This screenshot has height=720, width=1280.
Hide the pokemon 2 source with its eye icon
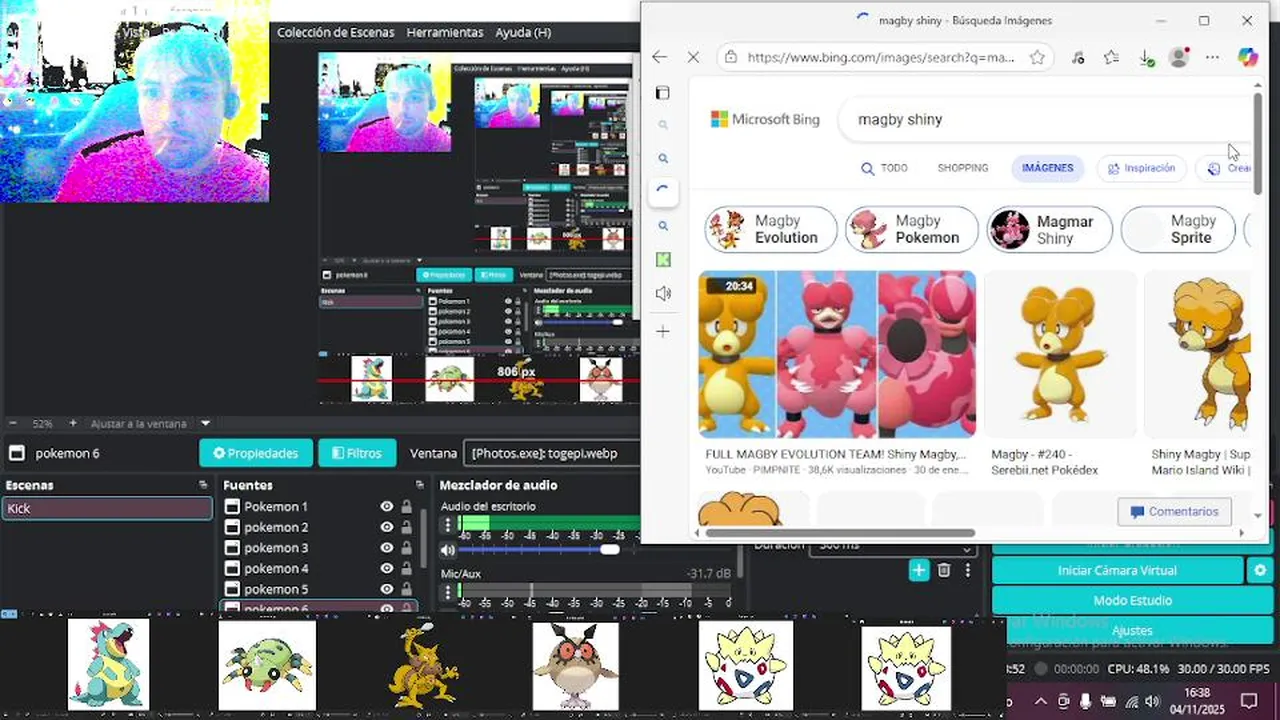(387, 527)
